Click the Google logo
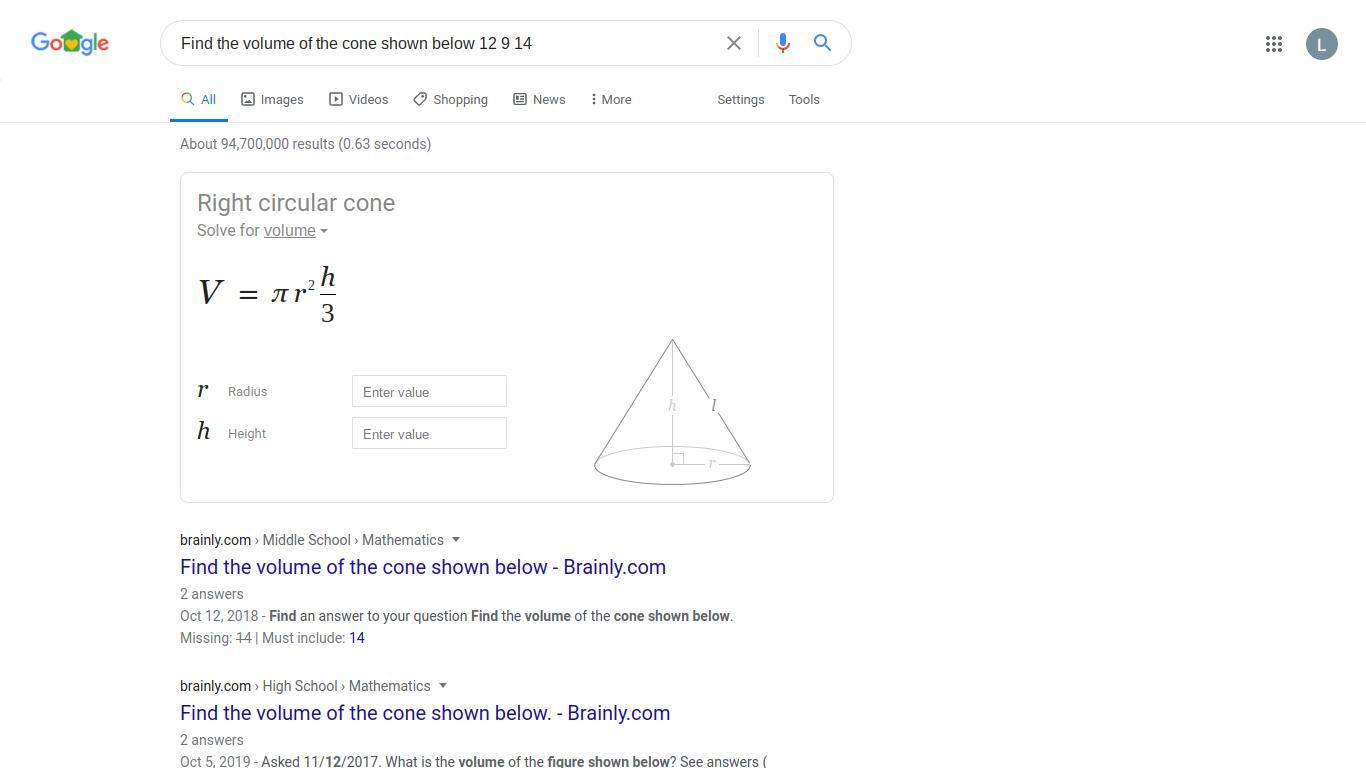 point(70,43)
